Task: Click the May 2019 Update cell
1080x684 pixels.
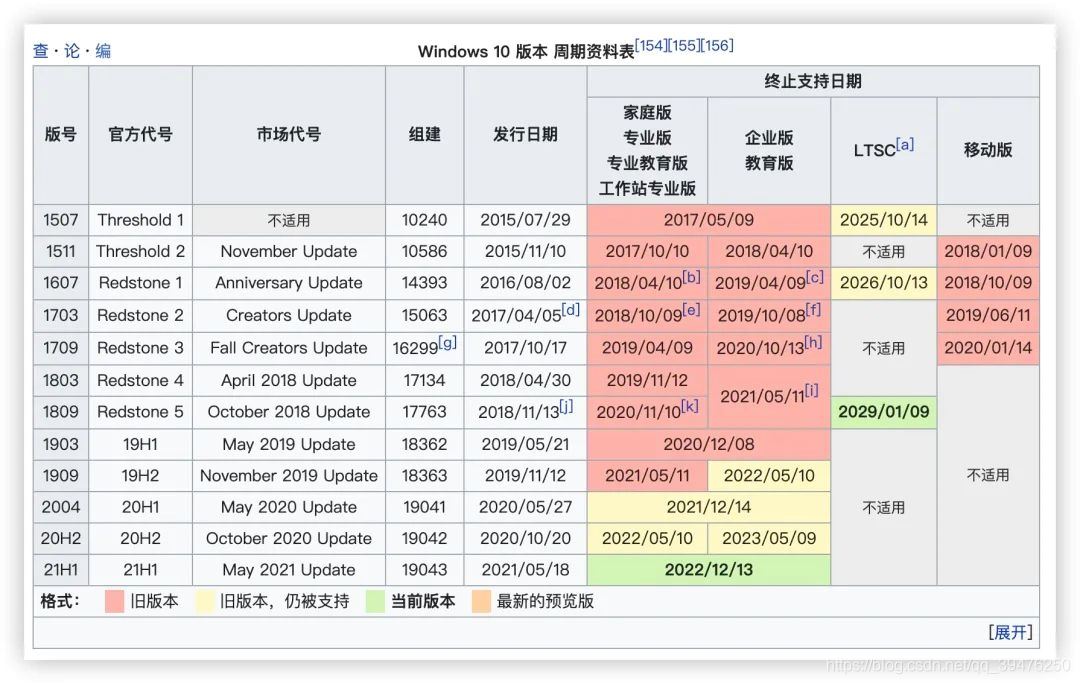Action: point(289,444)
